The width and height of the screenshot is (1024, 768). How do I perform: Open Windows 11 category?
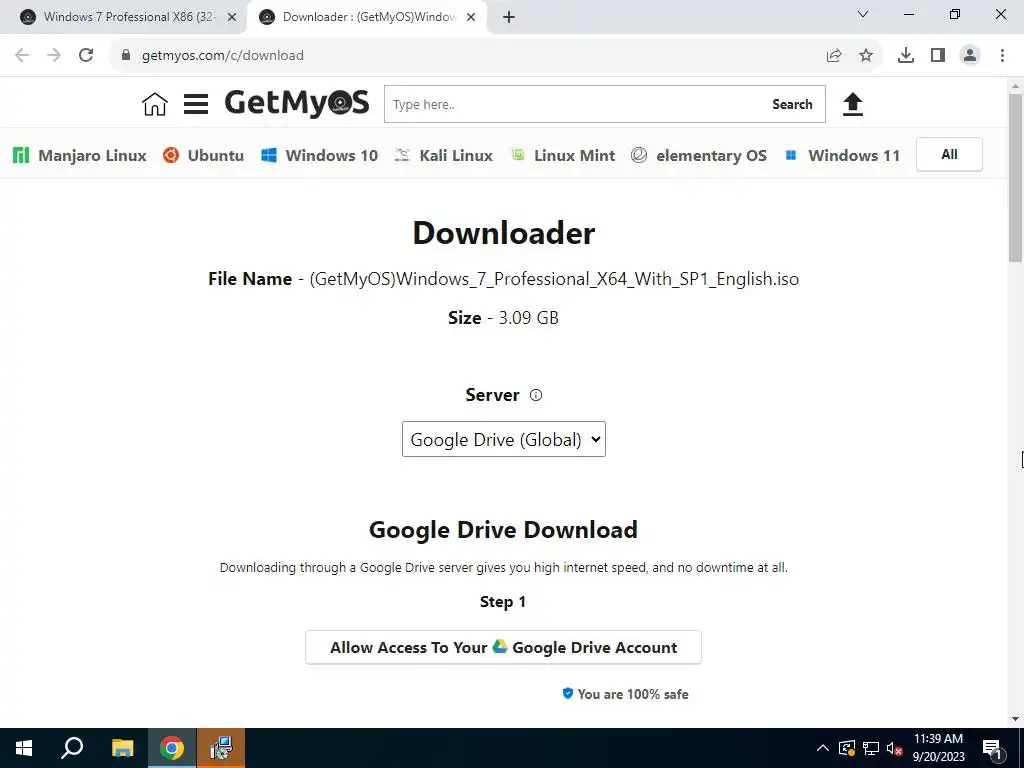click(842, 155)
